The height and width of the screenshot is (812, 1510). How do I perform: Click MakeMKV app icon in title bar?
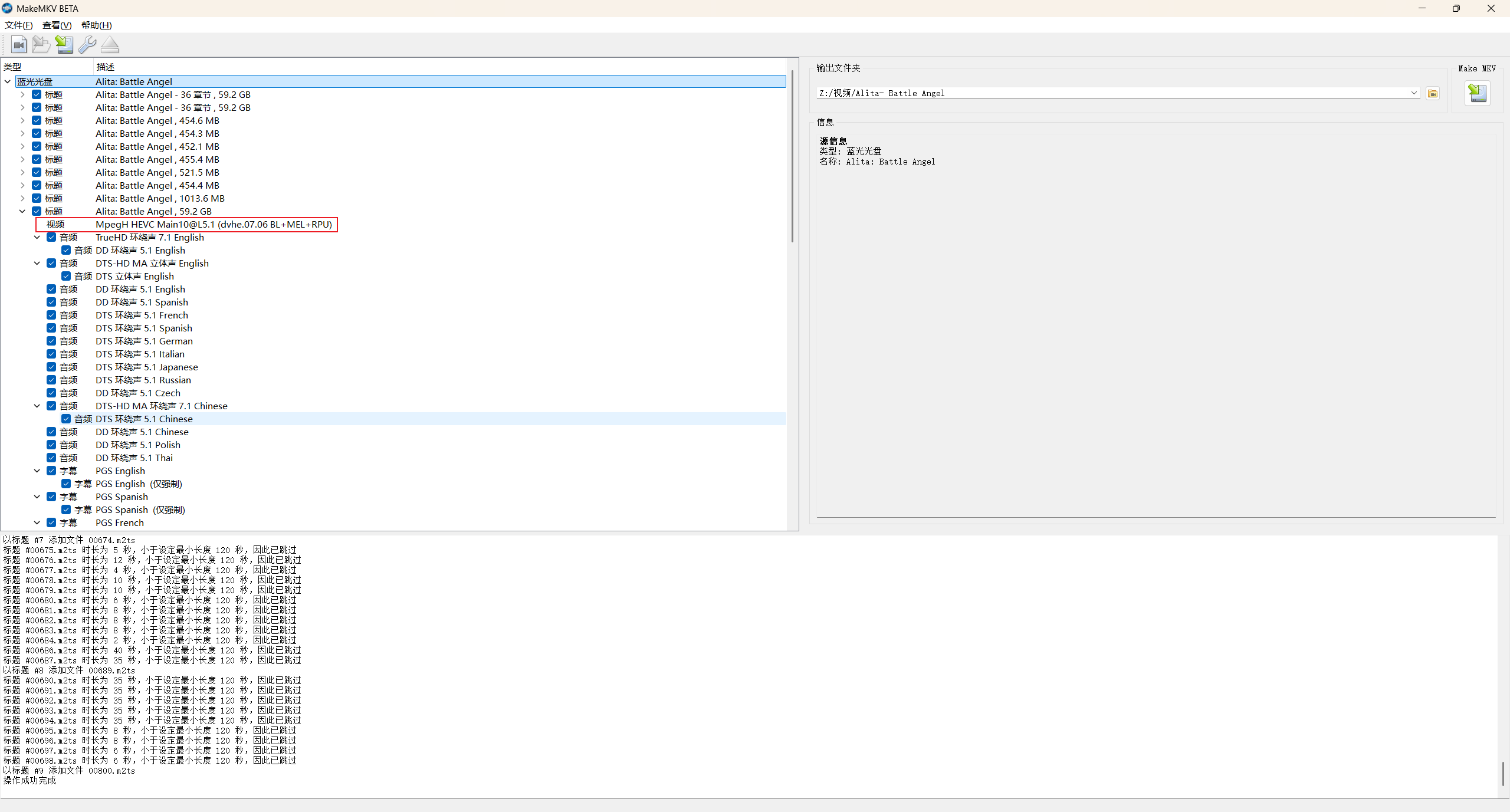(x=7, y=8)
